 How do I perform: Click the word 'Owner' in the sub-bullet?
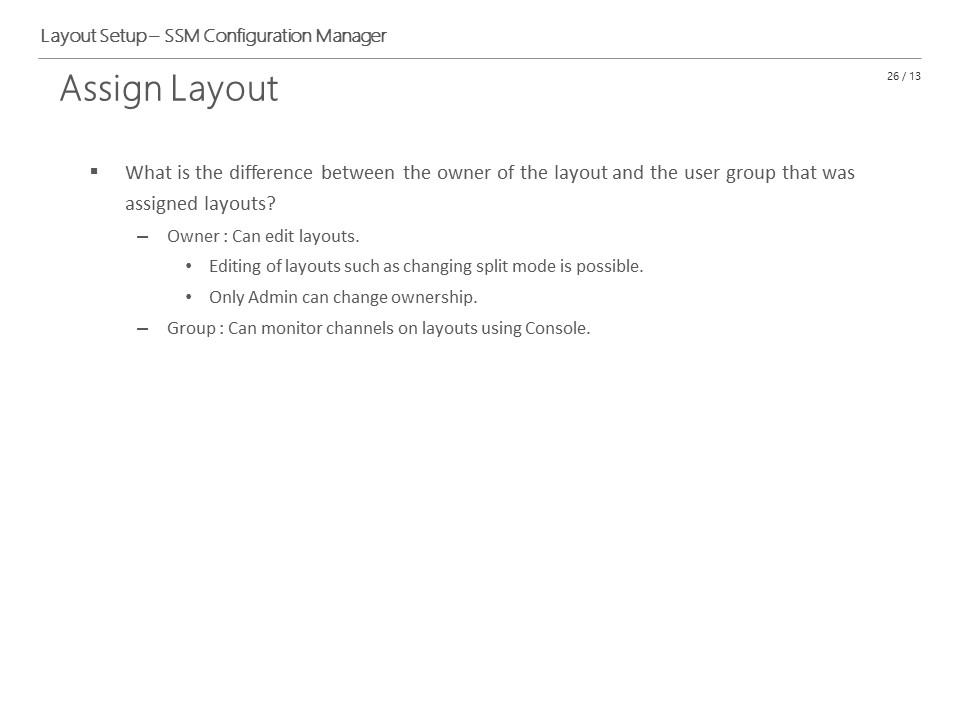[x=193, y=236]
